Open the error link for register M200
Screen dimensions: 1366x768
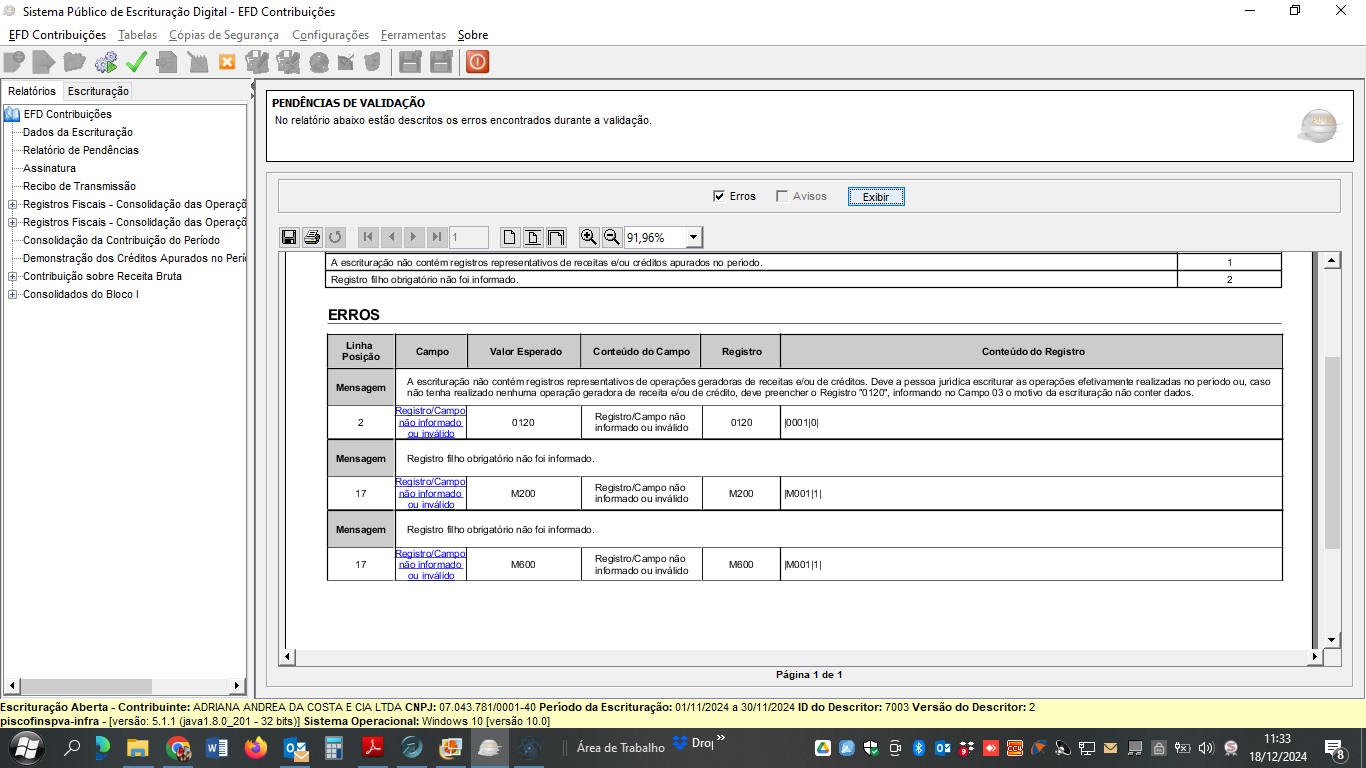431,493
